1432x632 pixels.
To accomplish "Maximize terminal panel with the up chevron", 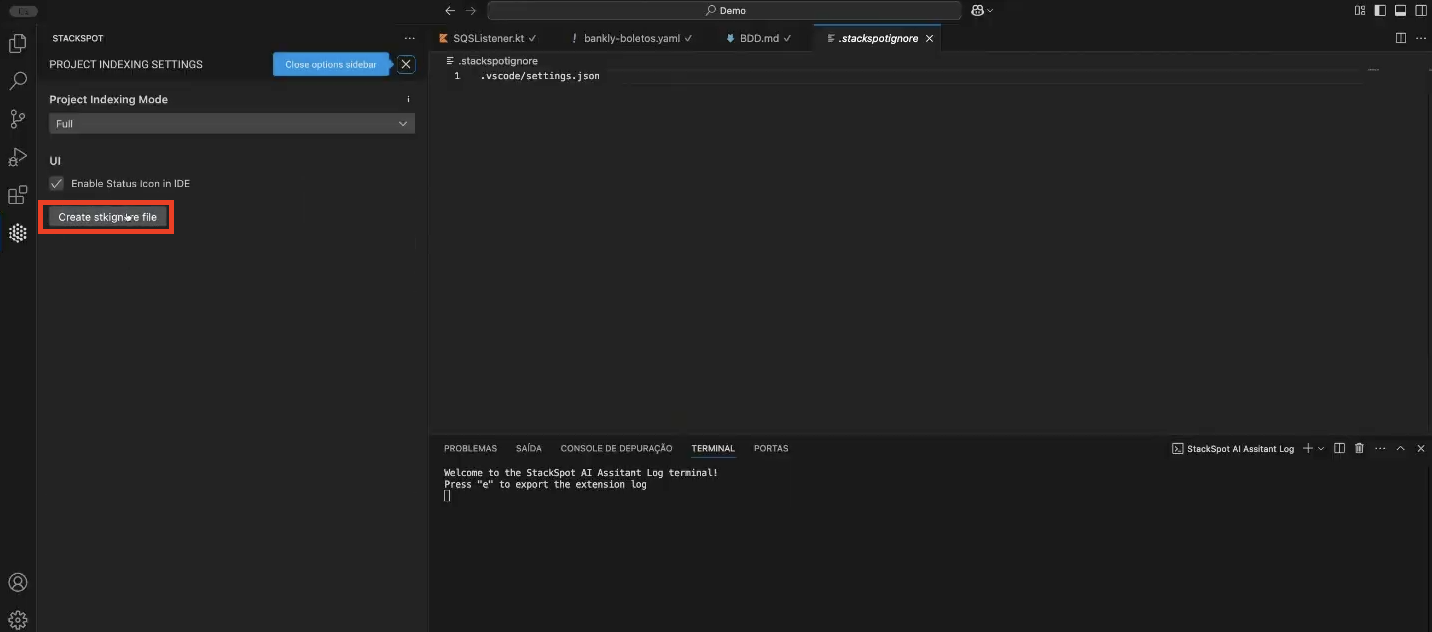I will pos(1400,449).
